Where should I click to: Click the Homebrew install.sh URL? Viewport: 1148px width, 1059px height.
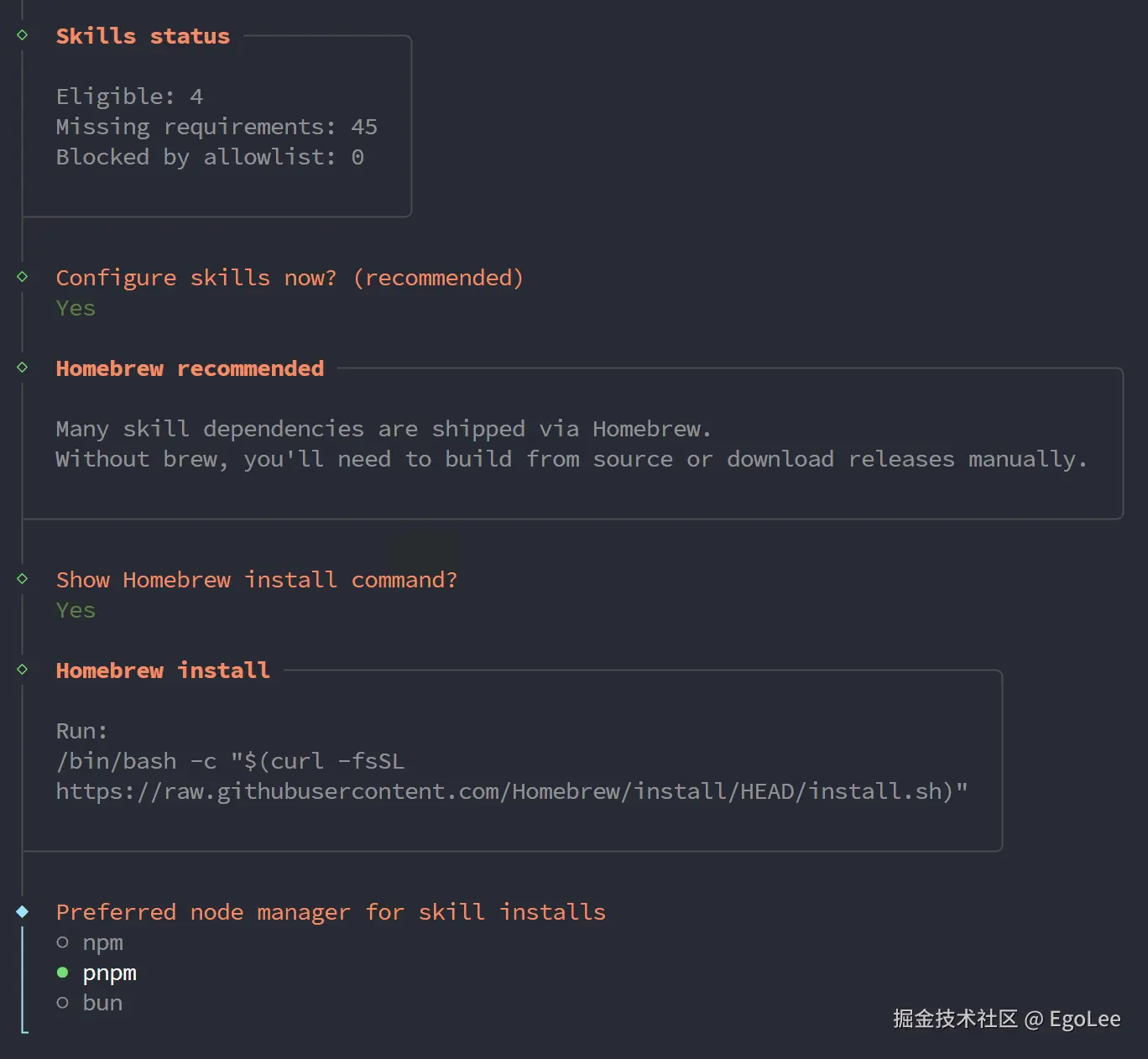click(511, 791)
